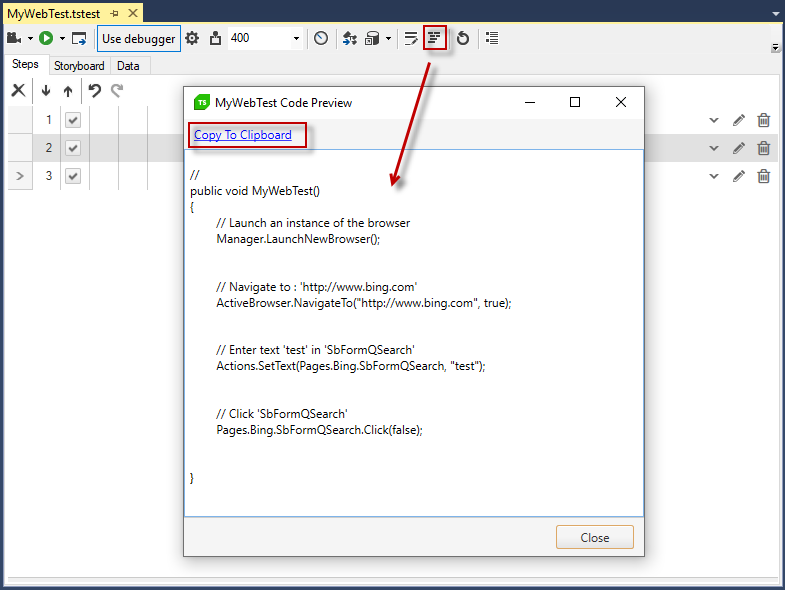Click the code preview toolbar icon
785x590 pixels.
tap(435, 38)
